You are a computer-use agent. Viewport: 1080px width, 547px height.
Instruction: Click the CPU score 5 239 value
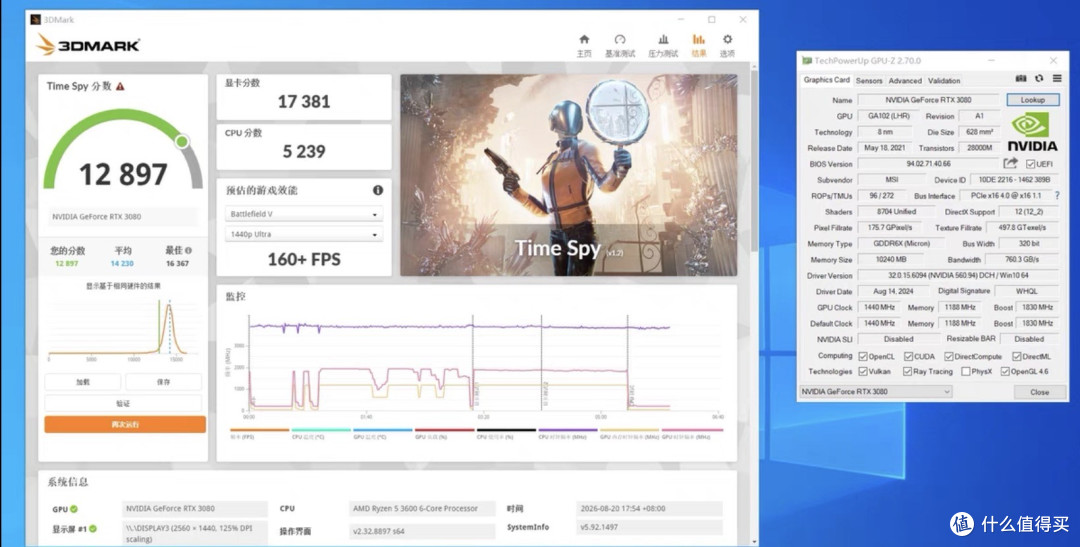tap(304, 152)
